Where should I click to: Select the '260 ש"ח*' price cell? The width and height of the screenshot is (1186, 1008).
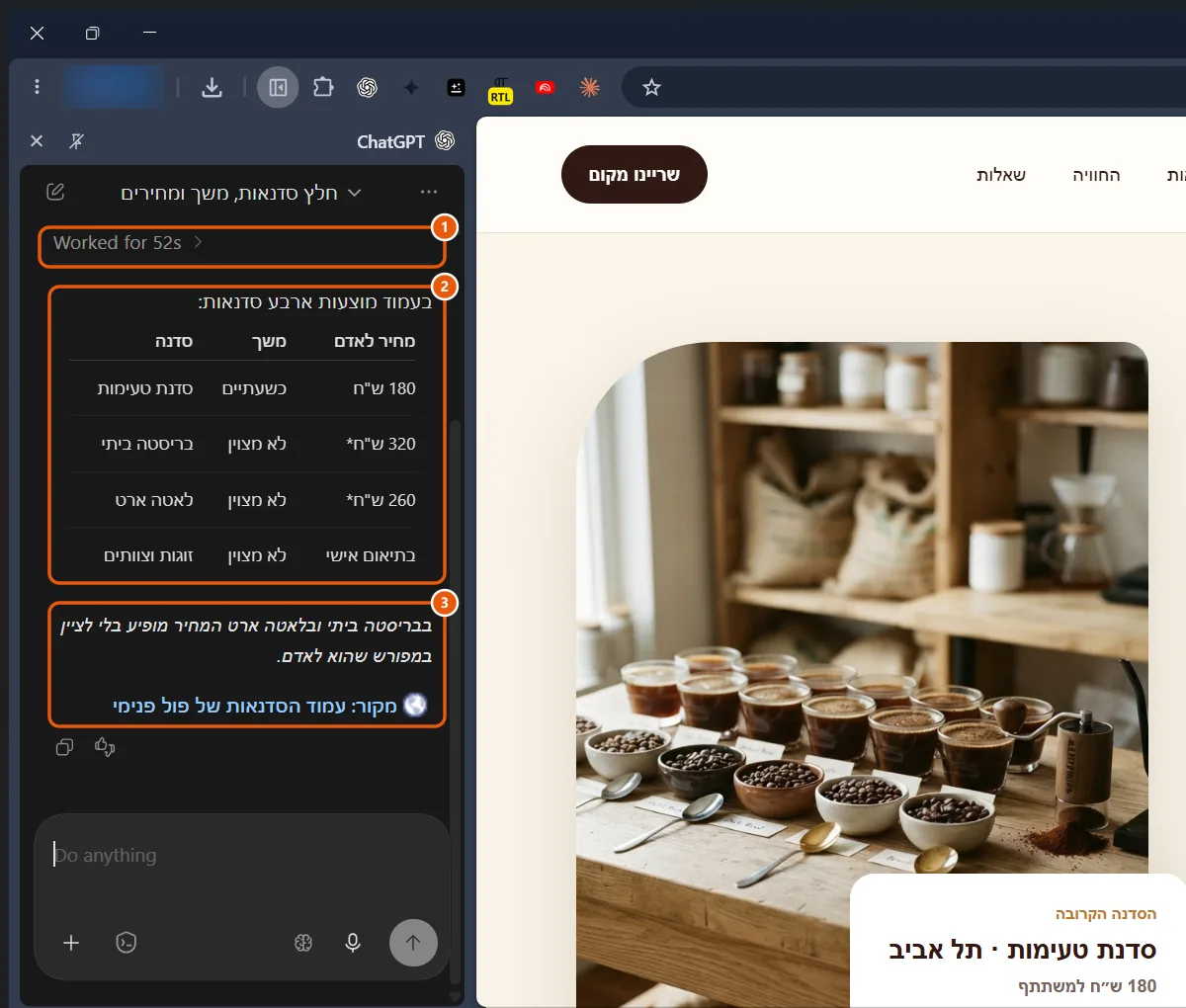pos(381,500)
